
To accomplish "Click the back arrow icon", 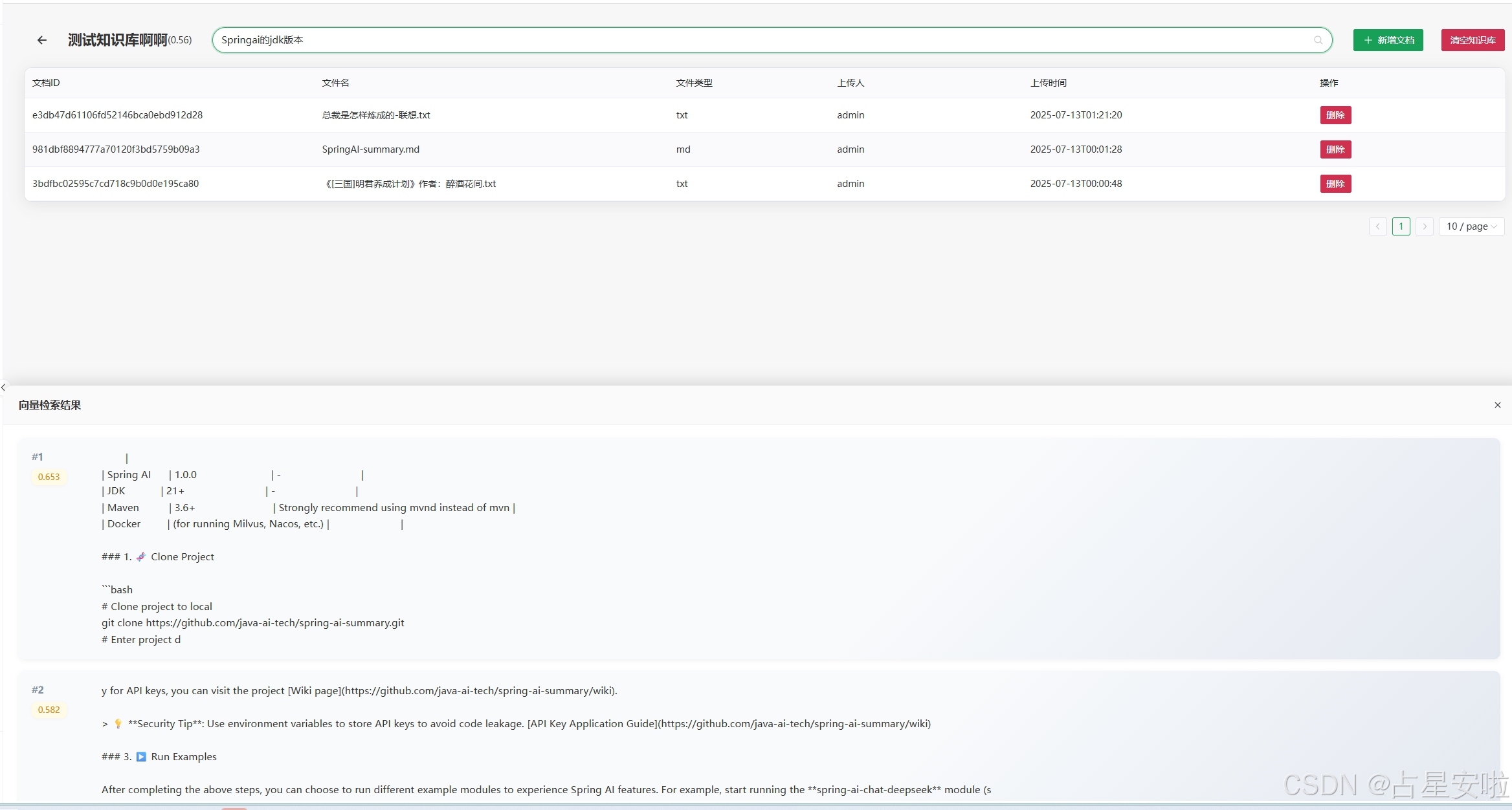I will tap(42, 40).
